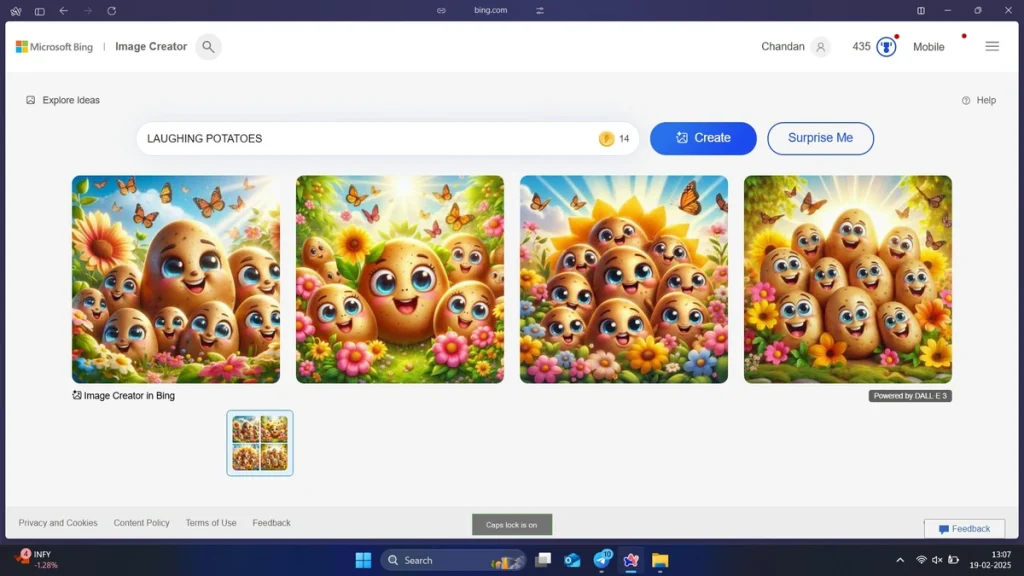The height and width of the screenshot is (576, 1024).
Task: Open the INFY stock widget
Action: tap(37, 560)
